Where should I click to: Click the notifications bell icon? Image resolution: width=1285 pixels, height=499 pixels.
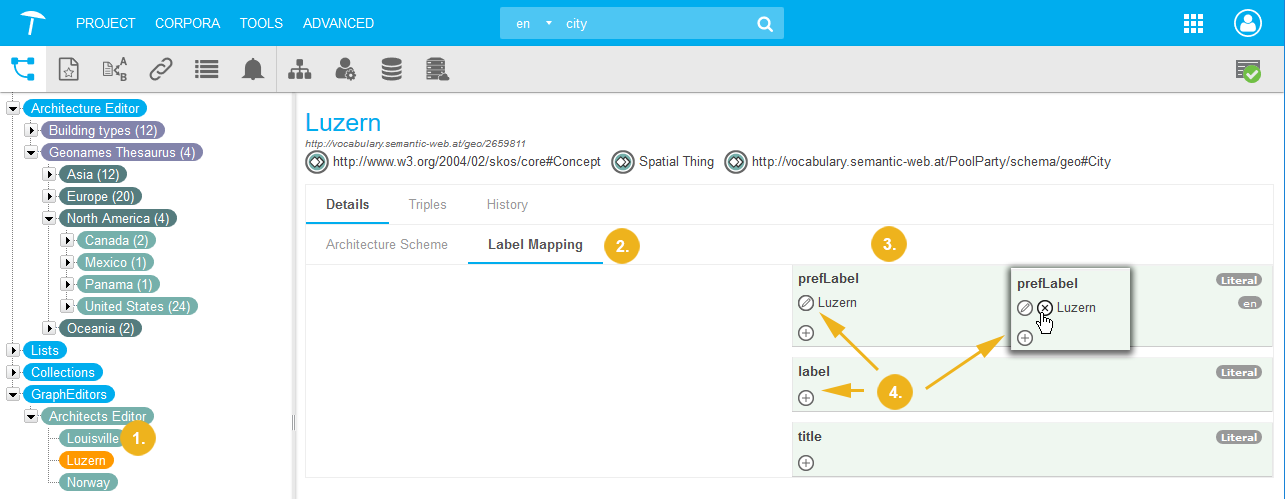click(253, 69)
